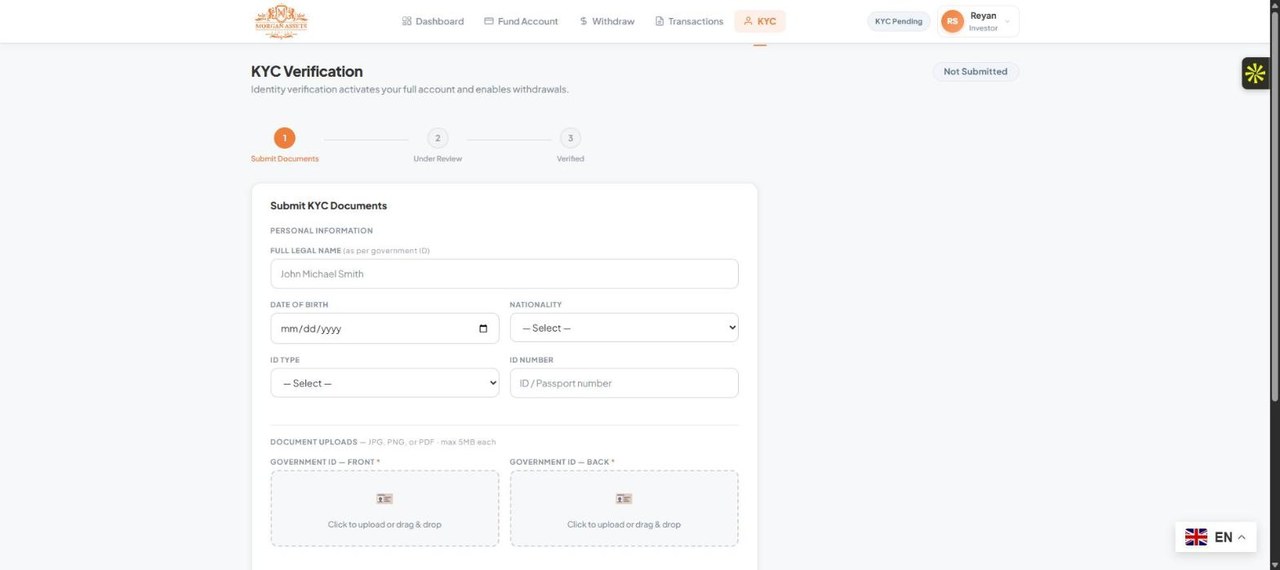Click the RS user avatar
Image resolution: width=1280 pixels, height=570 pixels.
click(x=953, y=21)
